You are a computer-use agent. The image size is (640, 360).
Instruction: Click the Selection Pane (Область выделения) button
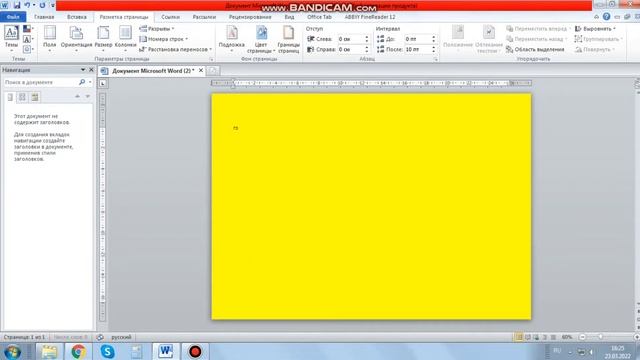(535, 49)
